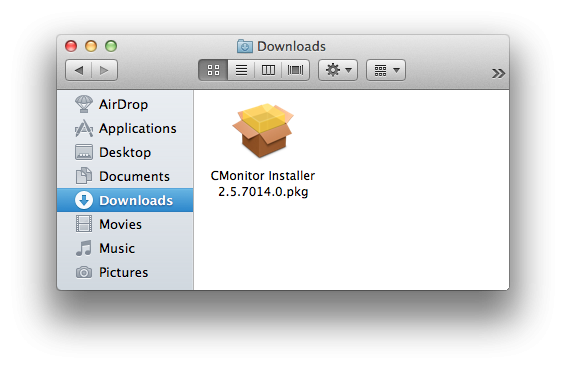
Task: Click the Downloads folder icon in title bar
Action: point(245,46)
